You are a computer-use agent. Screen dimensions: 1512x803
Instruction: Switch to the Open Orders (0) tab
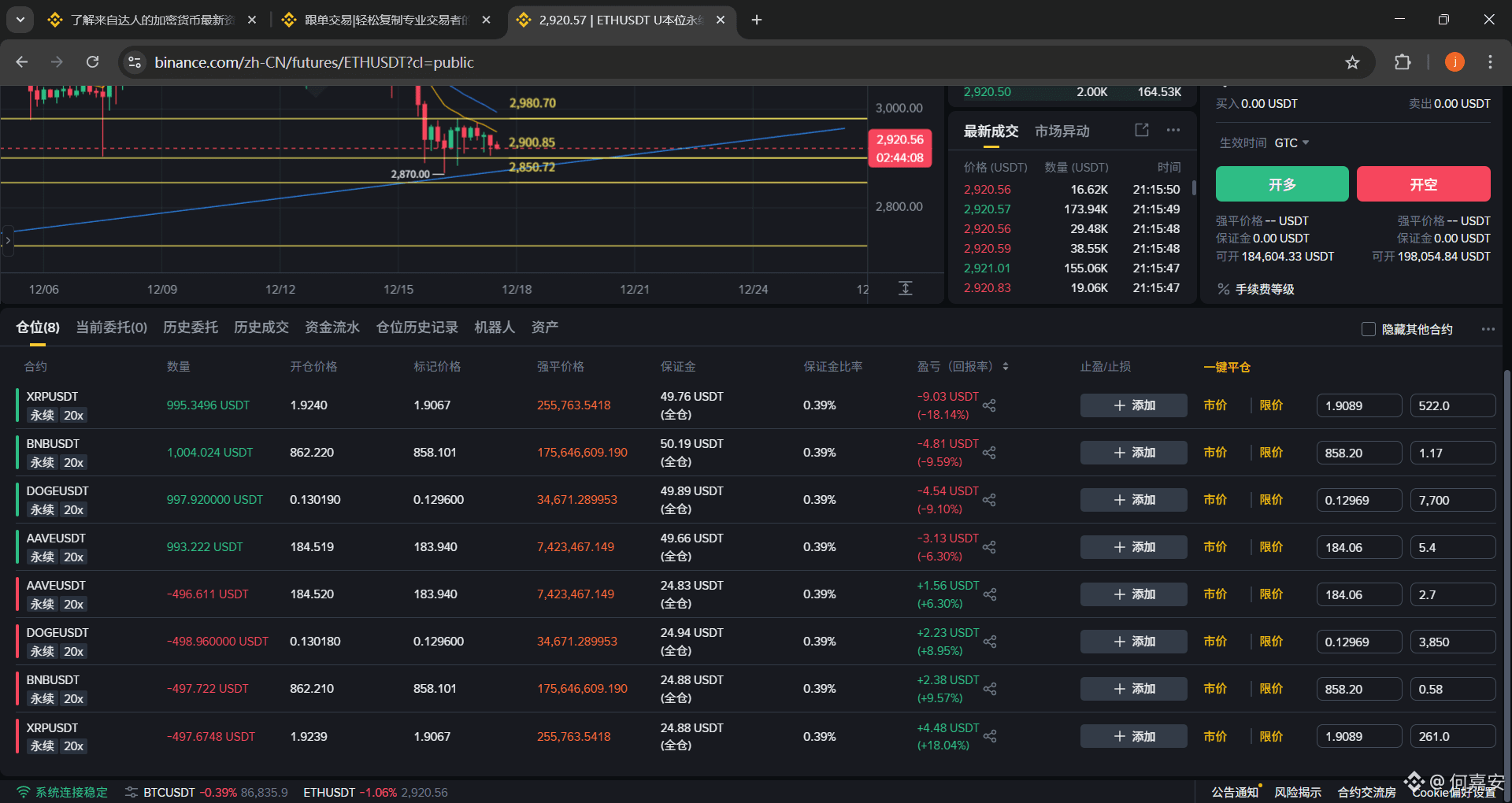[x=111, y=327]
